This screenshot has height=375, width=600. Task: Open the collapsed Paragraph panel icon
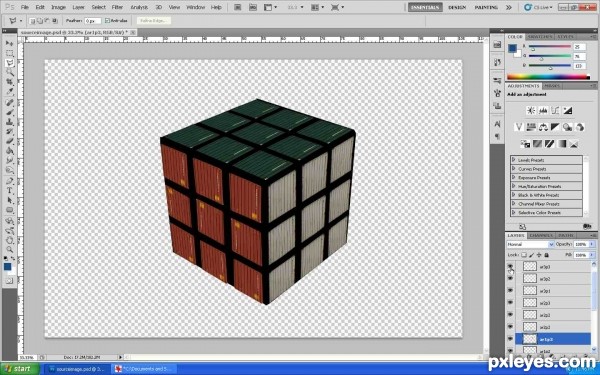click(x=497, y=136)
